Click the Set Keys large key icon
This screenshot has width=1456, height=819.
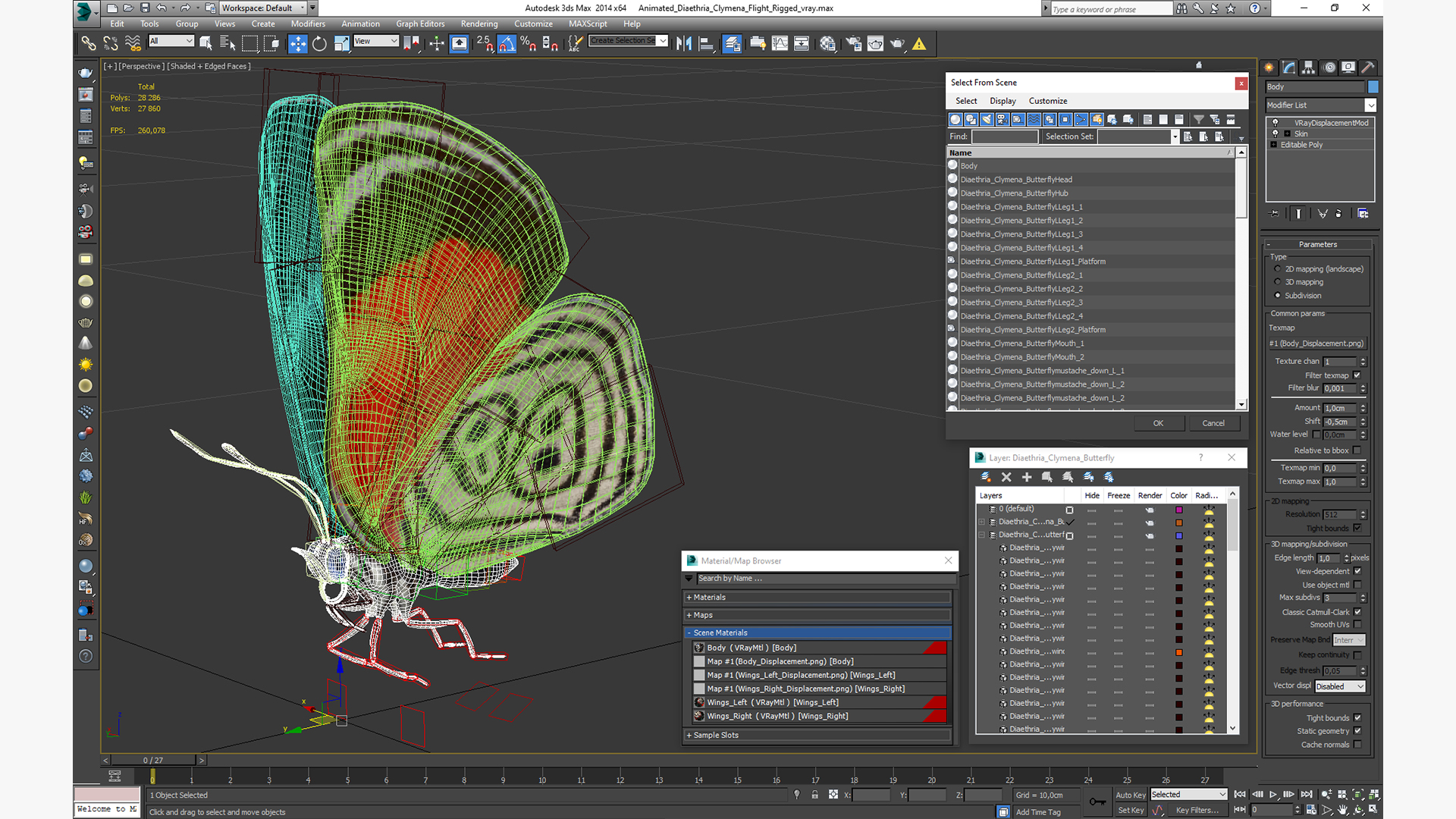(1097, 802)
